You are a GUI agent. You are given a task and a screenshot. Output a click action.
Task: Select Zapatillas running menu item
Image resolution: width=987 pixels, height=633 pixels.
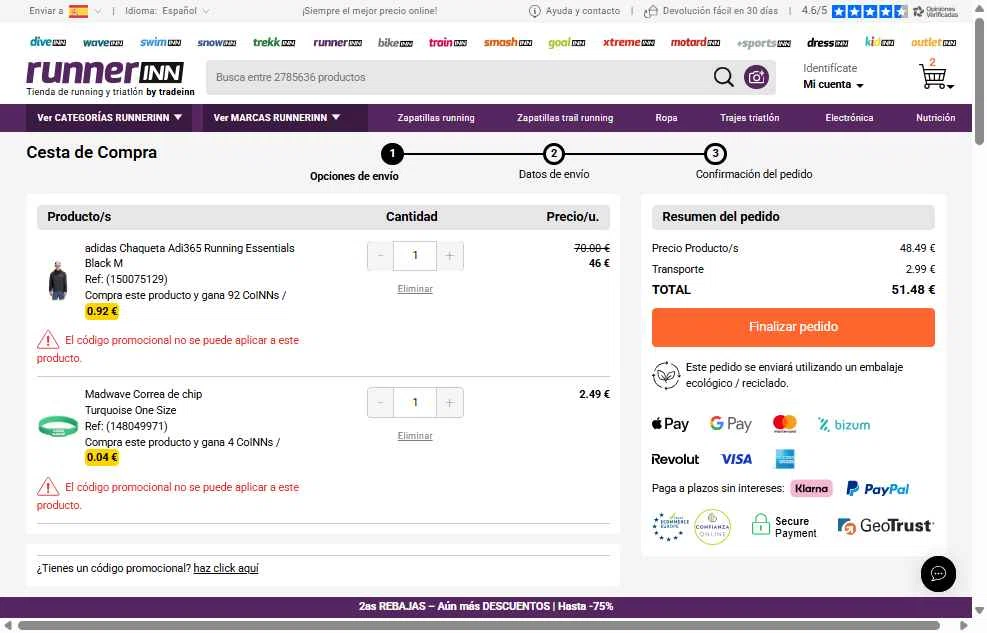(x=436, y=118)
